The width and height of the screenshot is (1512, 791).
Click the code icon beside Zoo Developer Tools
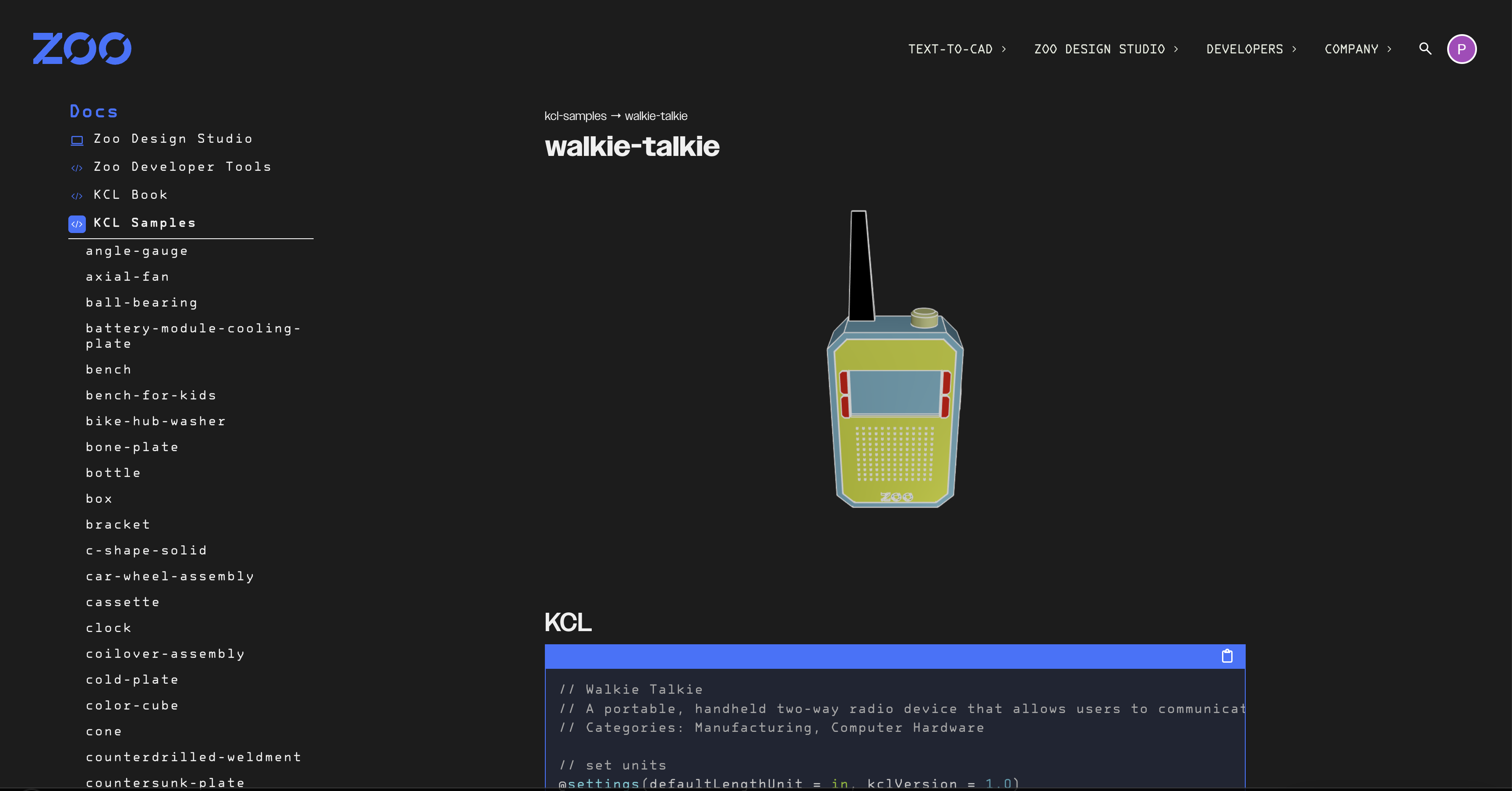click(x=77, y=168)
